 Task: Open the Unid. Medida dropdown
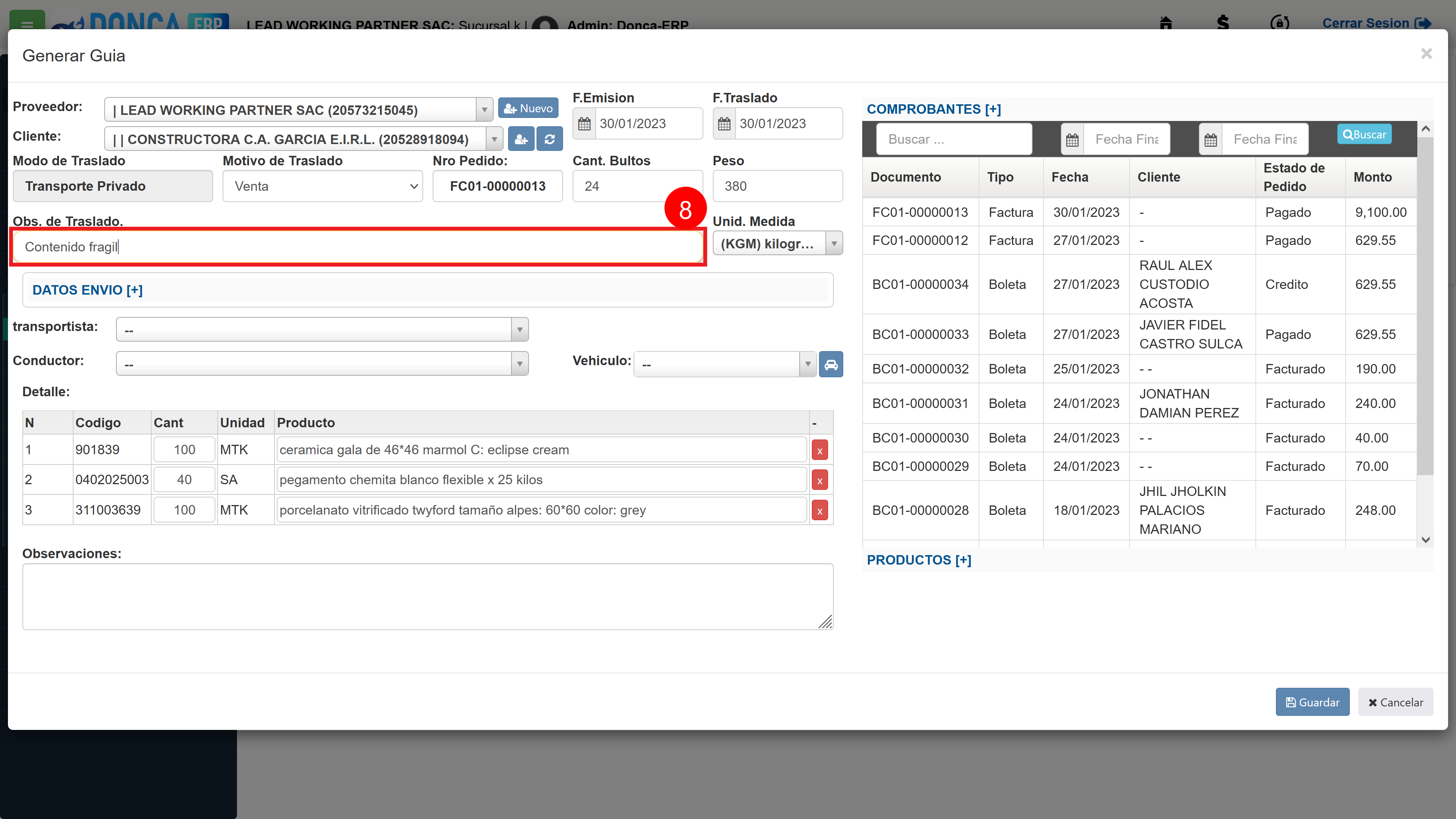pos(777,243)
